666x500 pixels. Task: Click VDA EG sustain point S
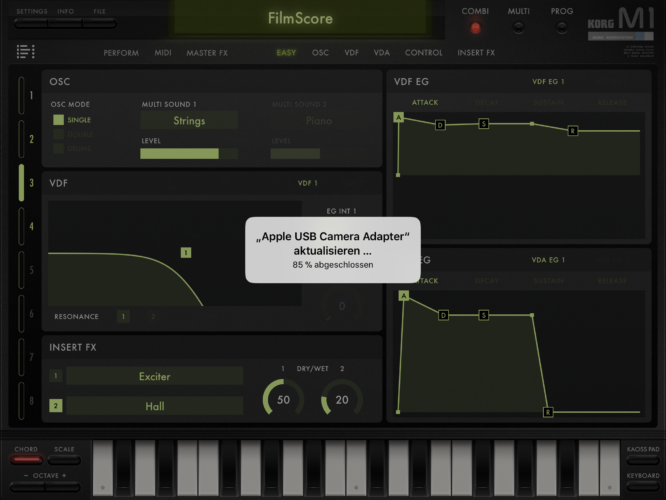click(483, 315)
